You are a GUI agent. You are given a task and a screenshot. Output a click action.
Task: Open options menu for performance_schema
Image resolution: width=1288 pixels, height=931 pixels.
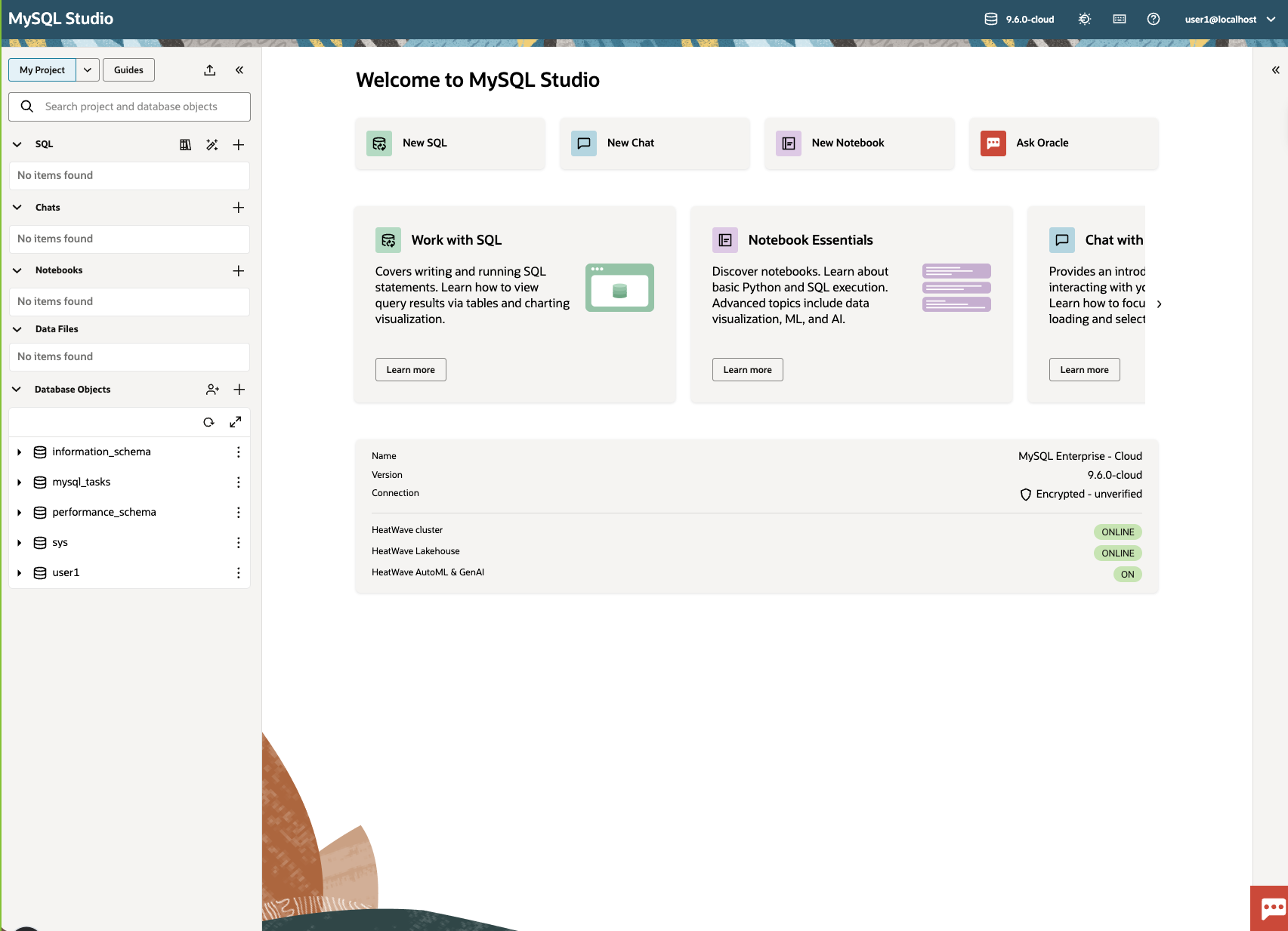tap(239, 512)
